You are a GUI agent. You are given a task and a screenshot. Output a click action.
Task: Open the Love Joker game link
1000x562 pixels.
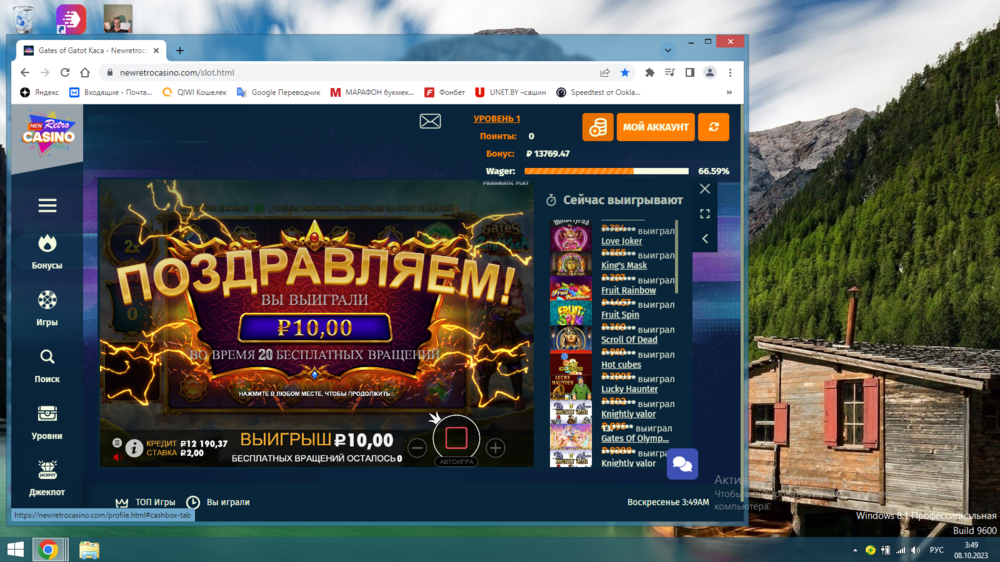click(x=621, y=241)
